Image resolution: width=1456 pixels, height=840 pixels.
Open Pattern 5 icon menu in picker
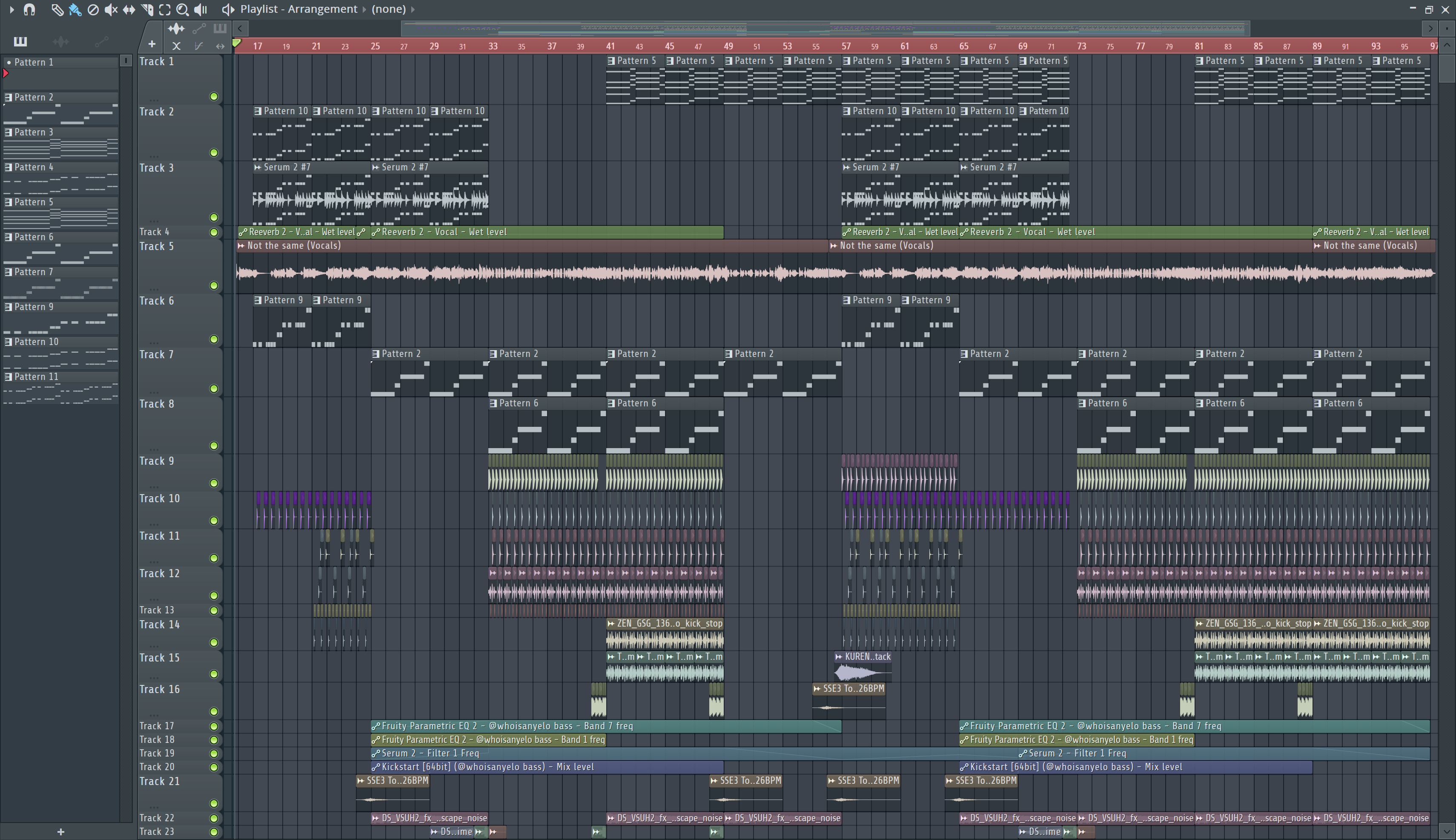click(x=8, y=202)
